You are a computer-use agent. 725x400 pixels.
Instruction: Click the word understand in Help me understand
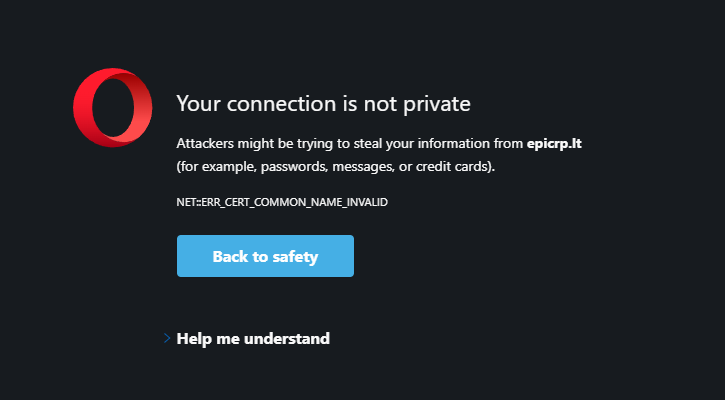coord(287,338)
